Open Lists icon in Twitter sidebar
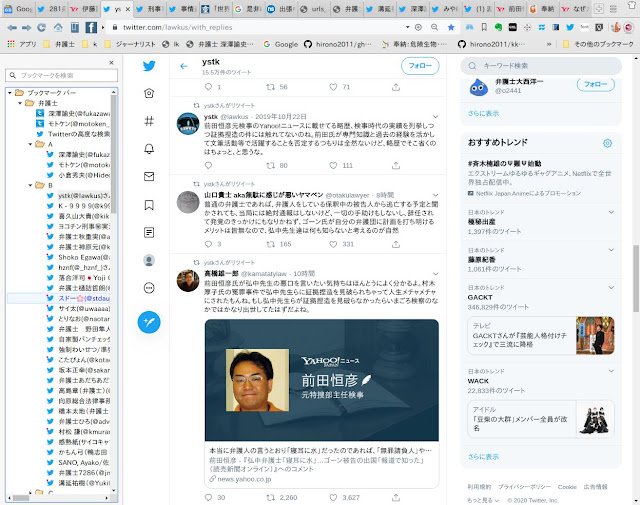Image resolution: width=640 pixels, height=505 pixels. click(x=149, y=232)
